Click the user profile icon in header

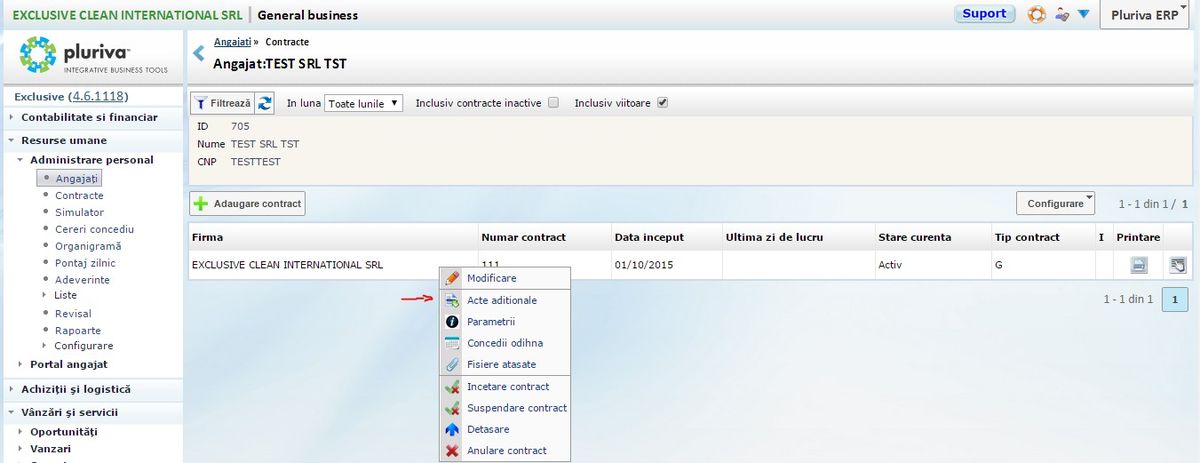1061,15
